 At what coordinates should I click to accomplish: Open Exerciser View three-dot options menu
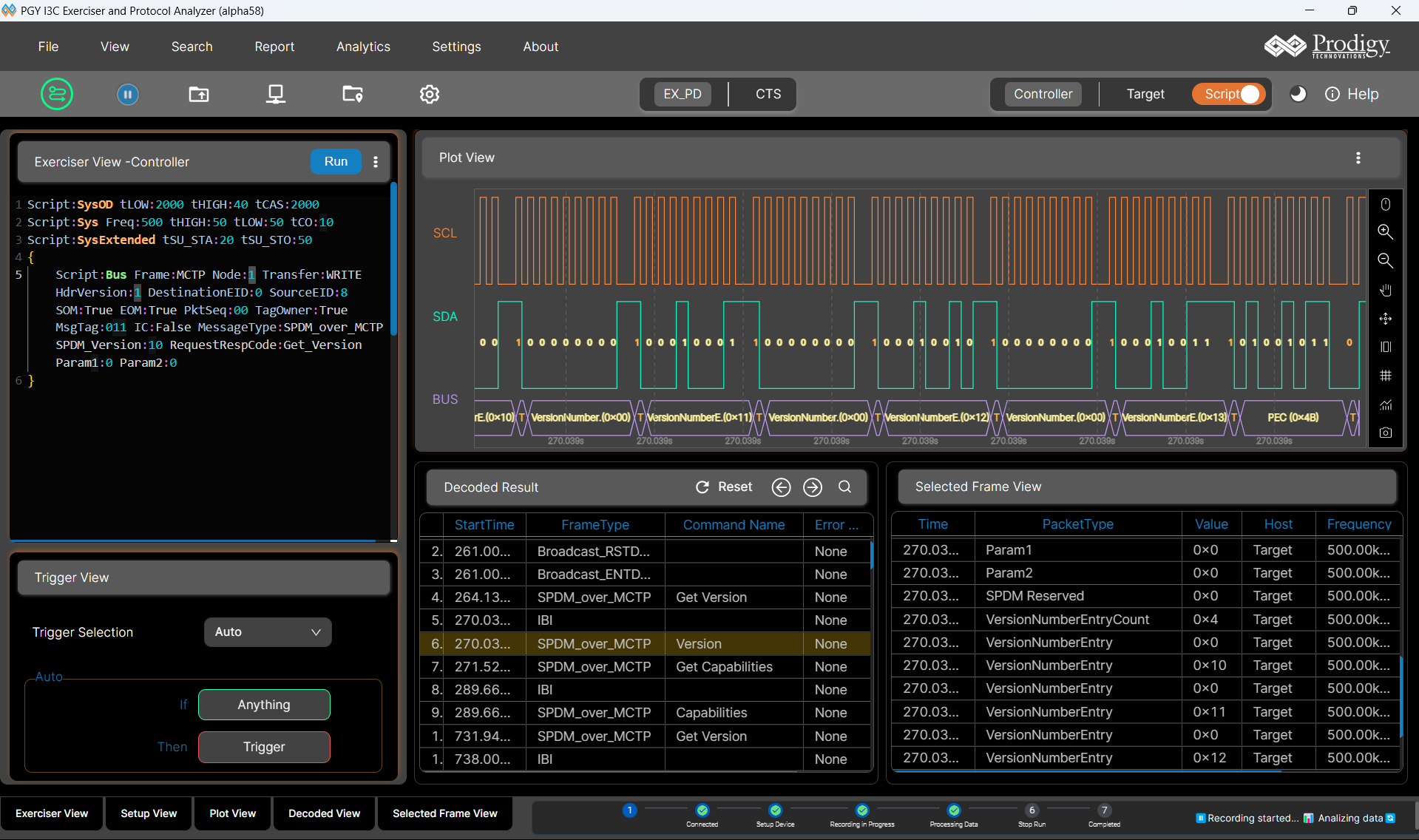point(376,162)
